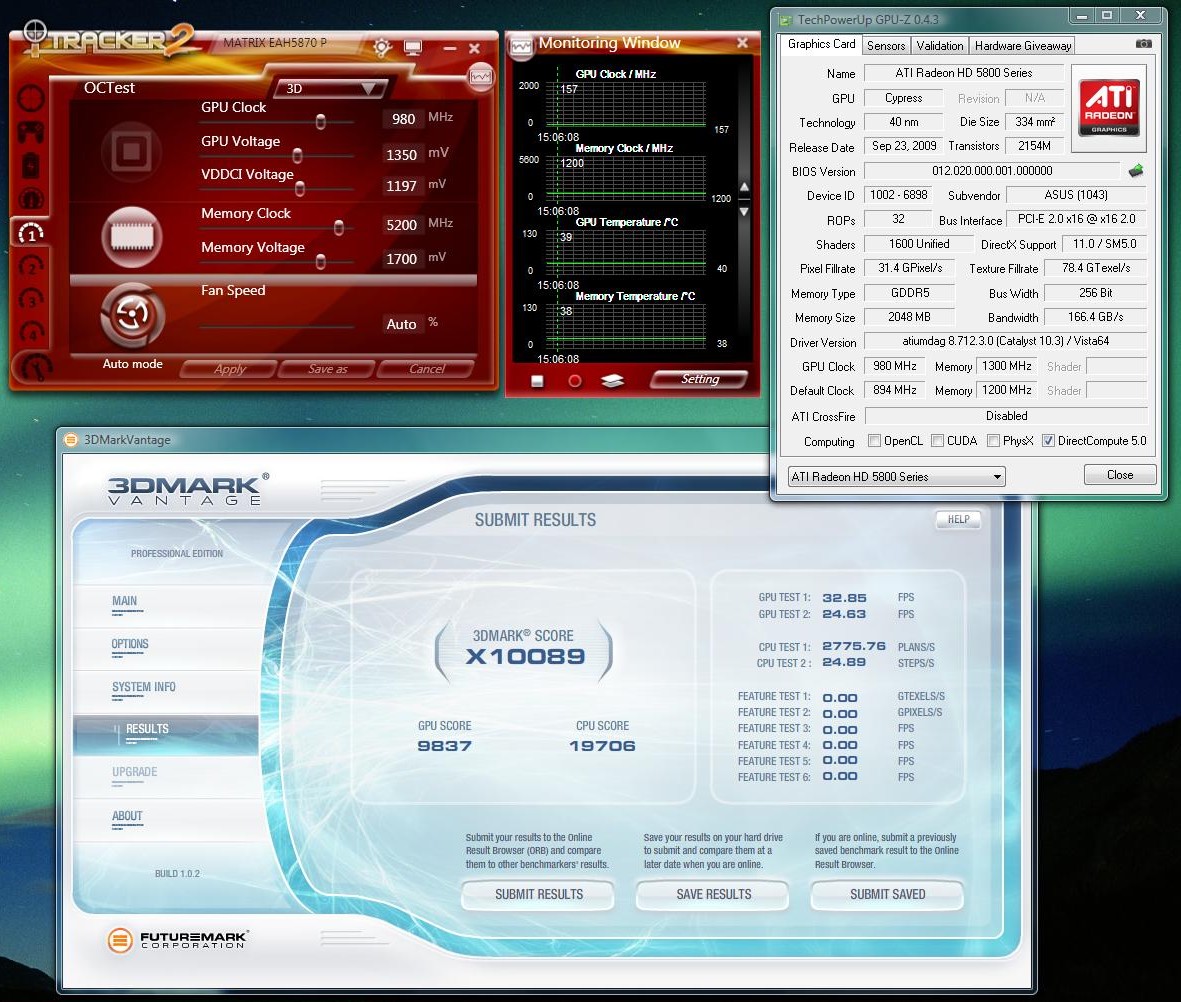Click the stacked layers icon in Monitoring Window

(612, 380)
